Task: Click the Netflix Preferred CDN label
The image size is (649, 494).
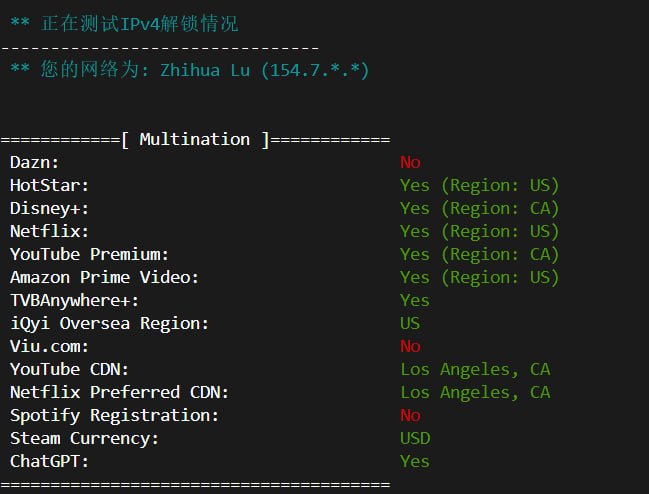Action: click(120, 392)
